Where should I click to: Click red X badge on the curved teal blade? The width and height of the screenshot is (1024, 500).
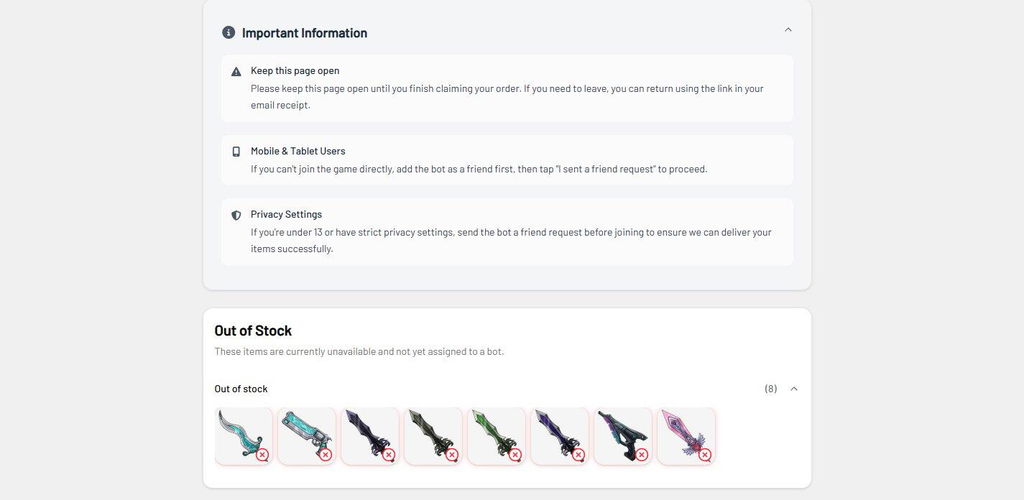[x=262, y=455]
